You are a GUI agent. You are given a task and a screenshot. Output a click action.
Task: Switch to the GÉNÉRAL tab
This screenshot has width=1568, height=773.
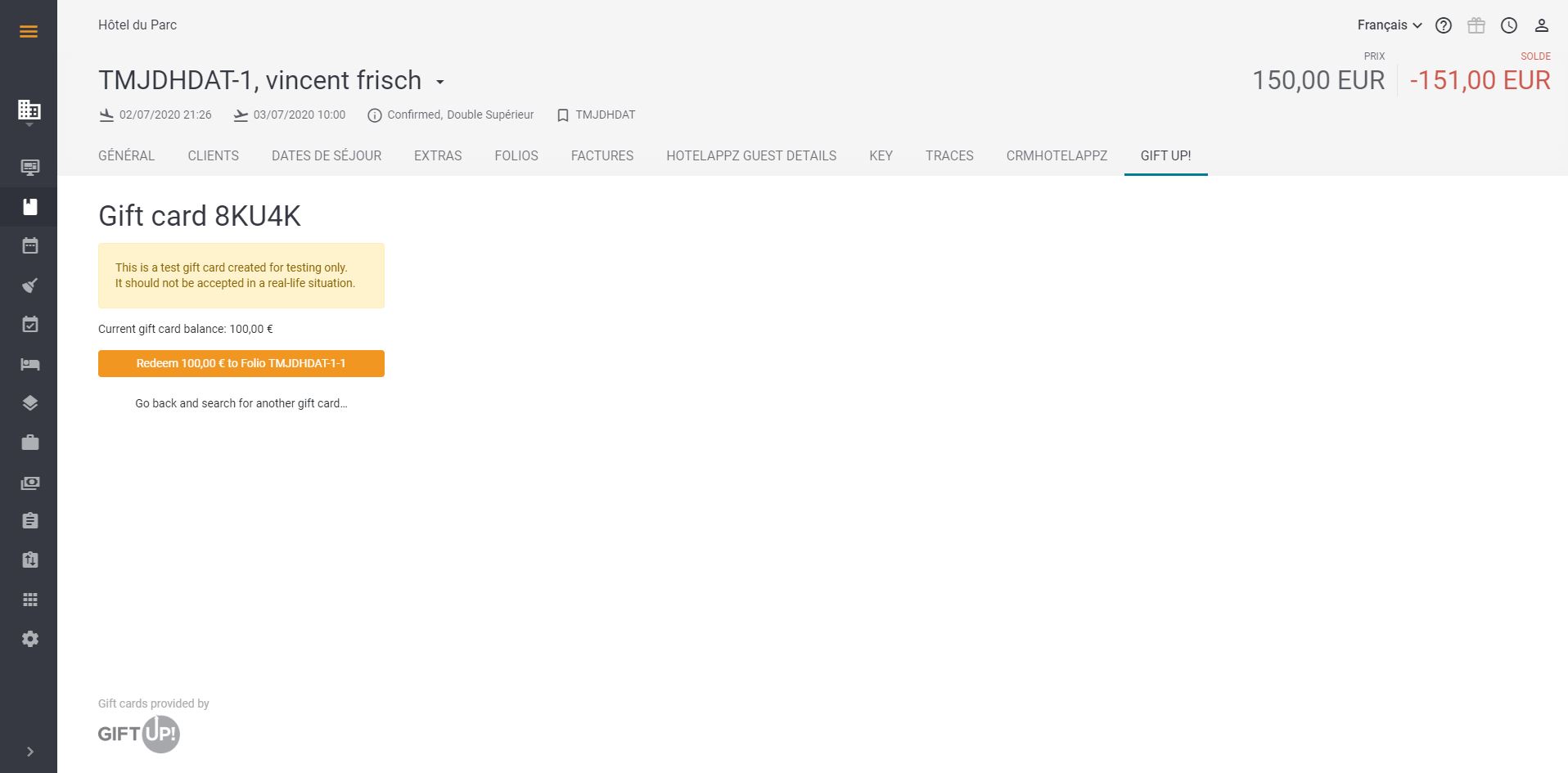pos(126,155)
